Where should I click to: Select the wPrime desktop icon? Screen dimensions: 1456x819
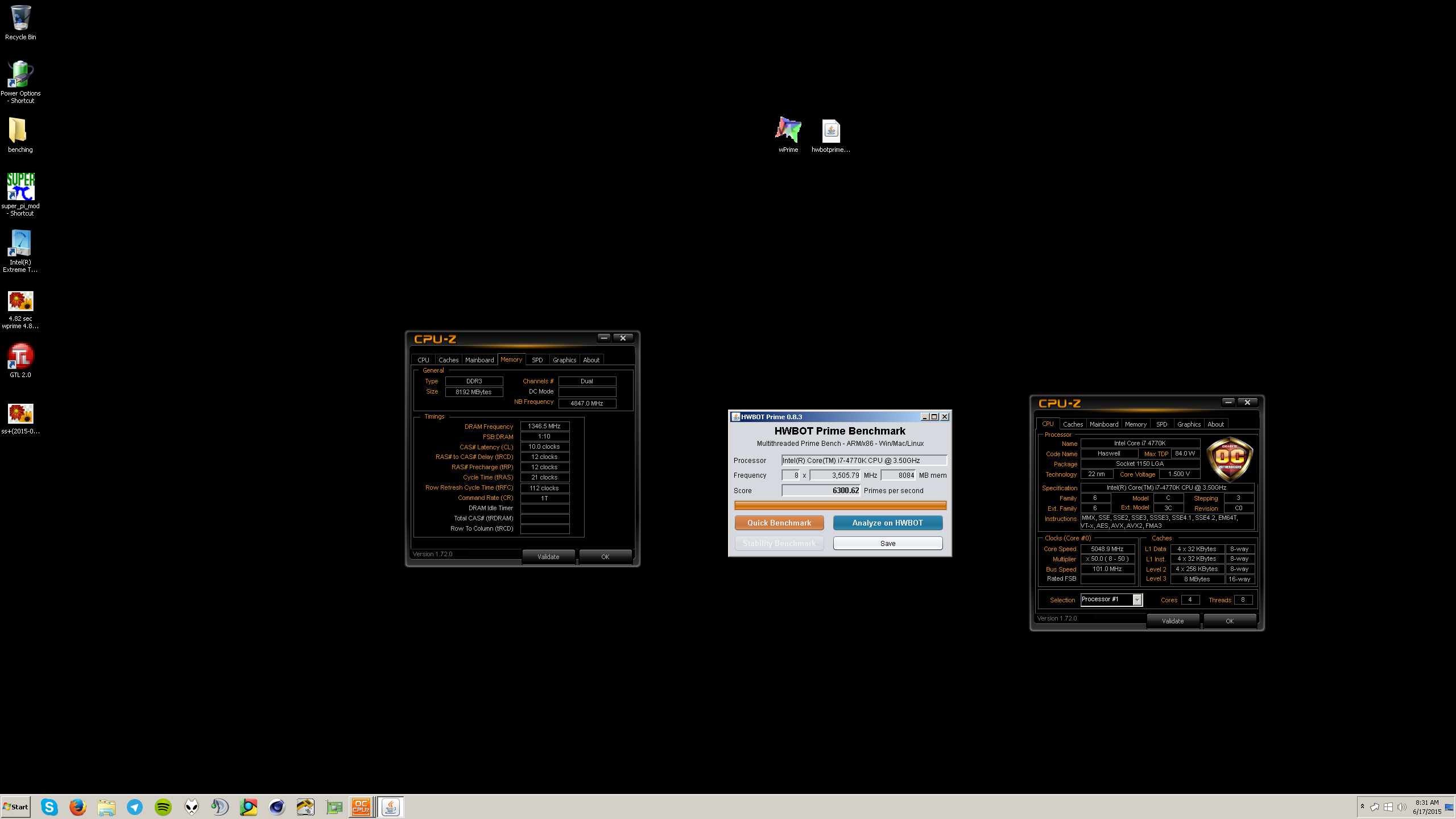point(788,135)
